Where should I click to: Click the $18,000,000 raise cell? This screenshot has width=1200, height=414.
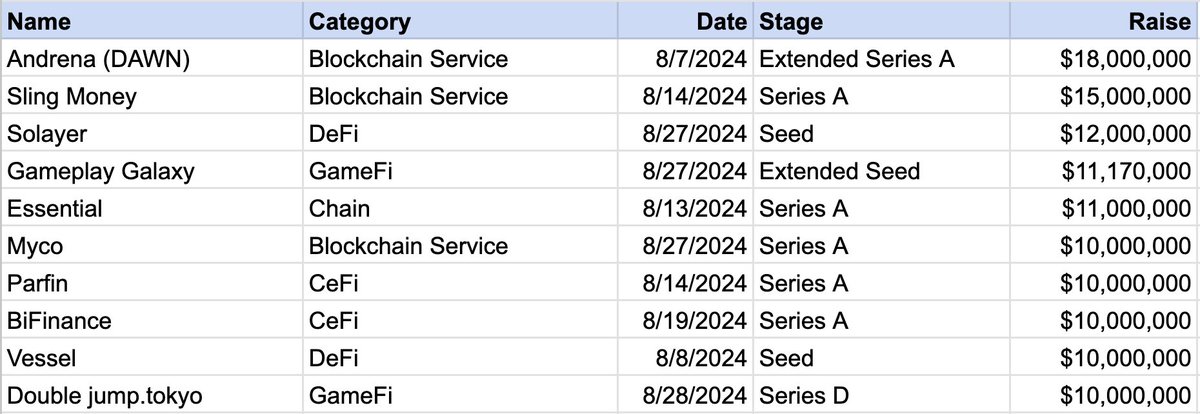[x=1104, y=59]
